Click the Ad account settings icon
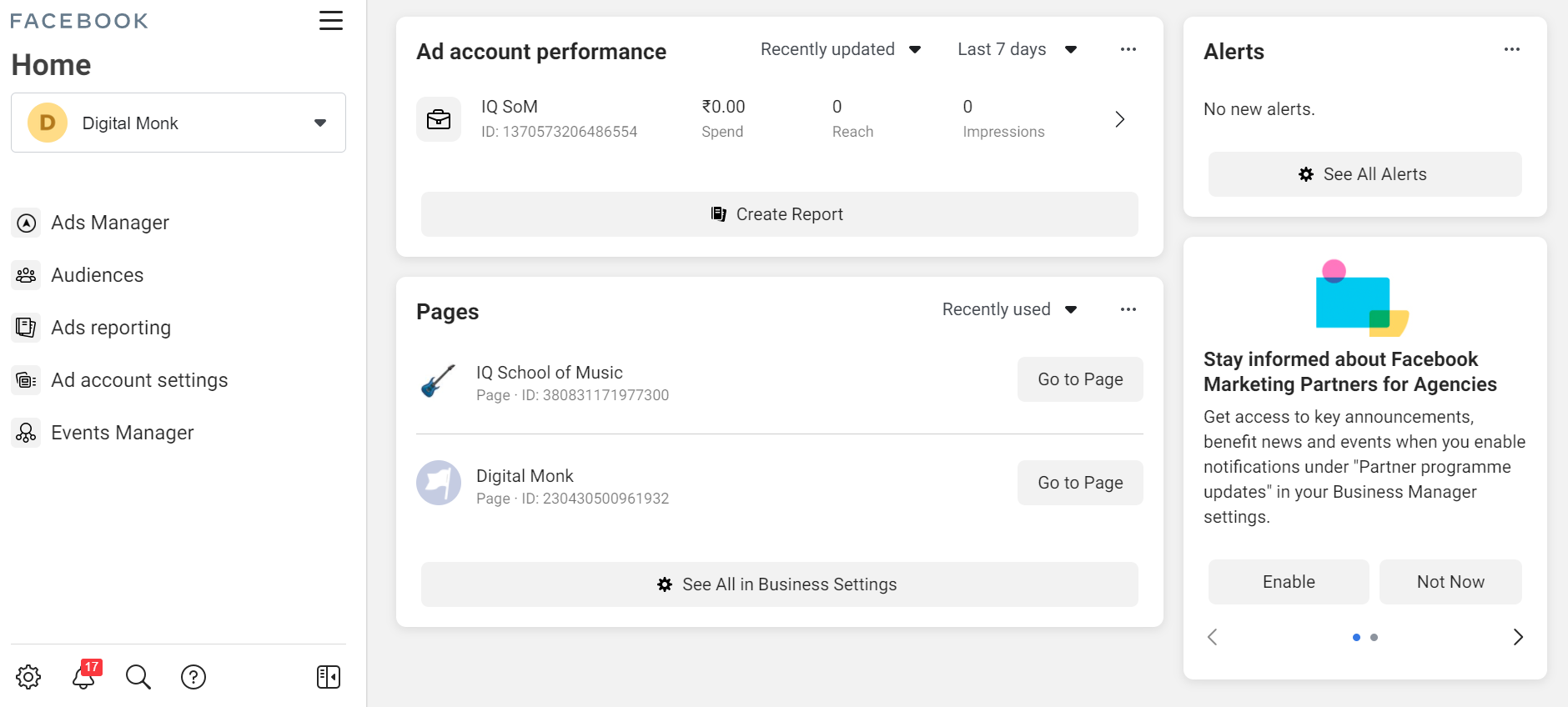 (x=27, y=380)
